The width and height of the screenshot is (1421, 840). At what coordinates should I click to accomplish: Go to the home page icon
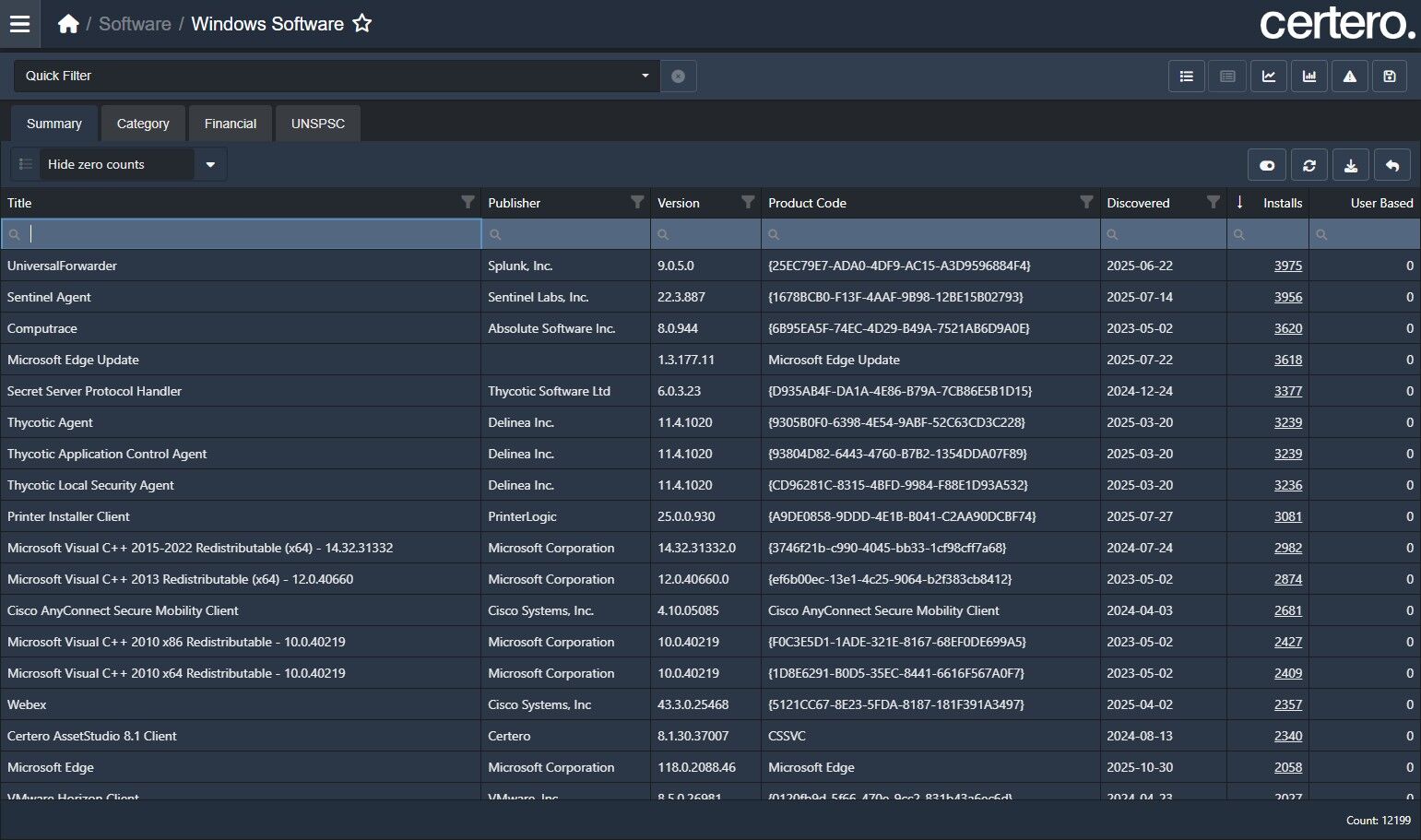(68, 24)
